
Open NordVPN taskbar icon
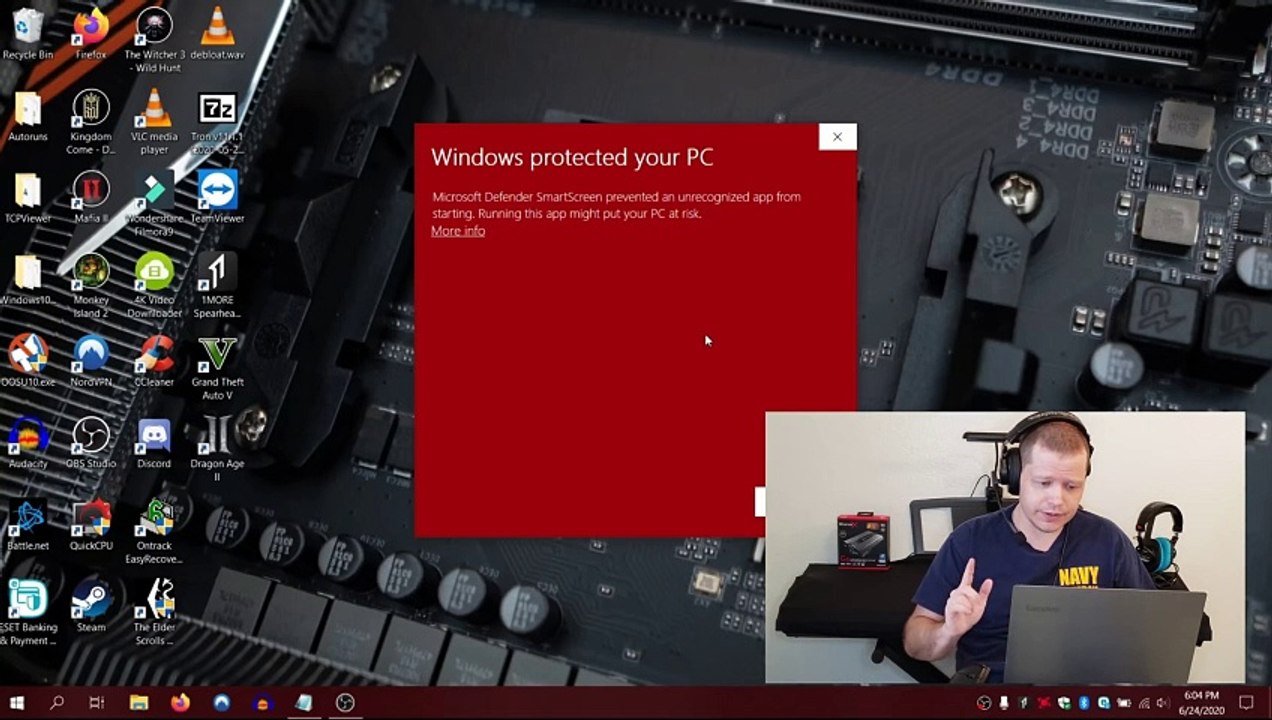(x=221, y=703)
